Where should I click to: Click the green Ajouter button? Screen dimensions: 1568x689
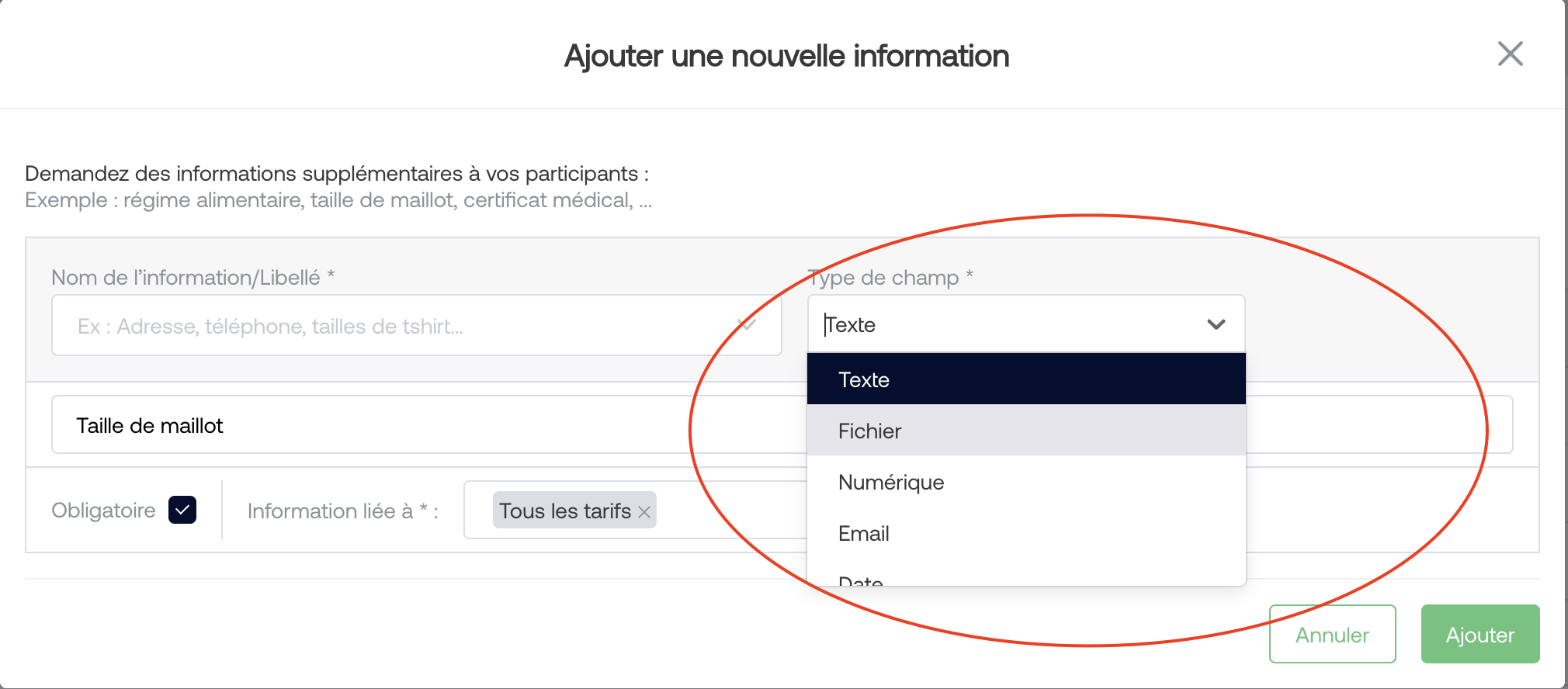[x=1480, y=634]
